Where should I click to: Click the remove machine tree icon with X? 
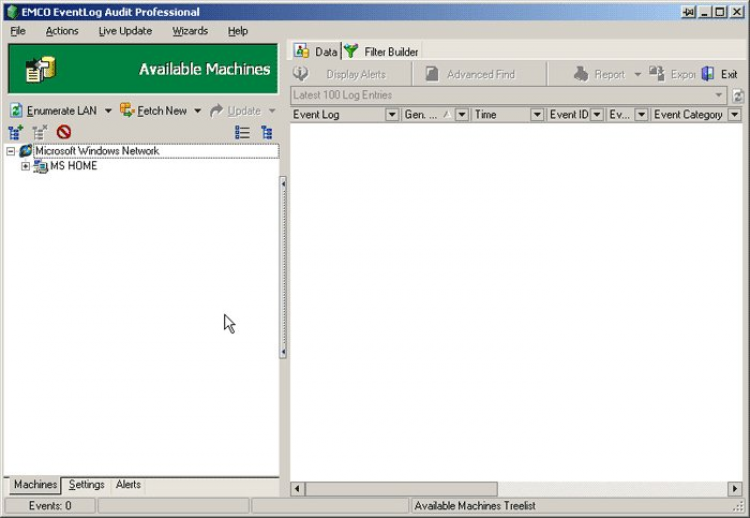point(40,132)
